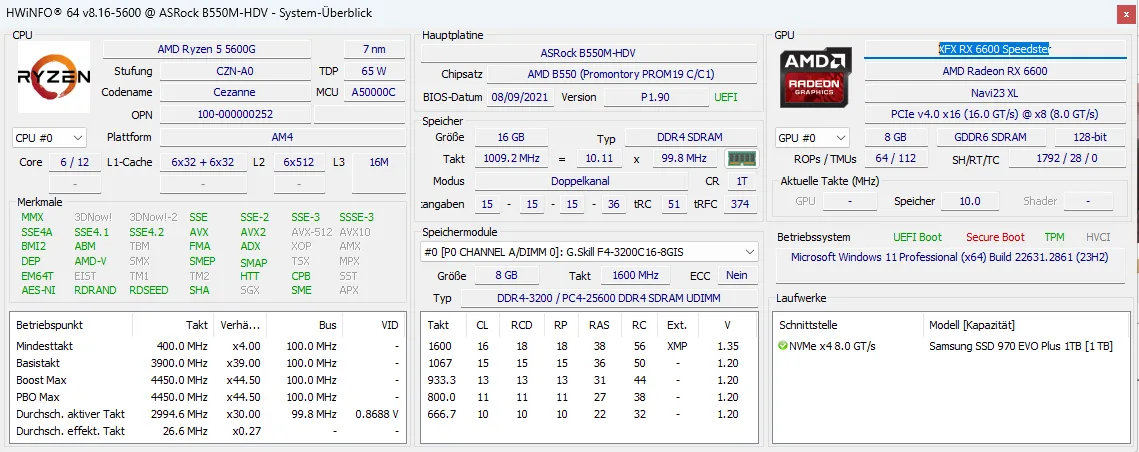This screenshot has width=1139, height=452.
Task: Click the AMD Ryzen 5 5600G name field
Action: pyautogui.click(x=206, y=49)
